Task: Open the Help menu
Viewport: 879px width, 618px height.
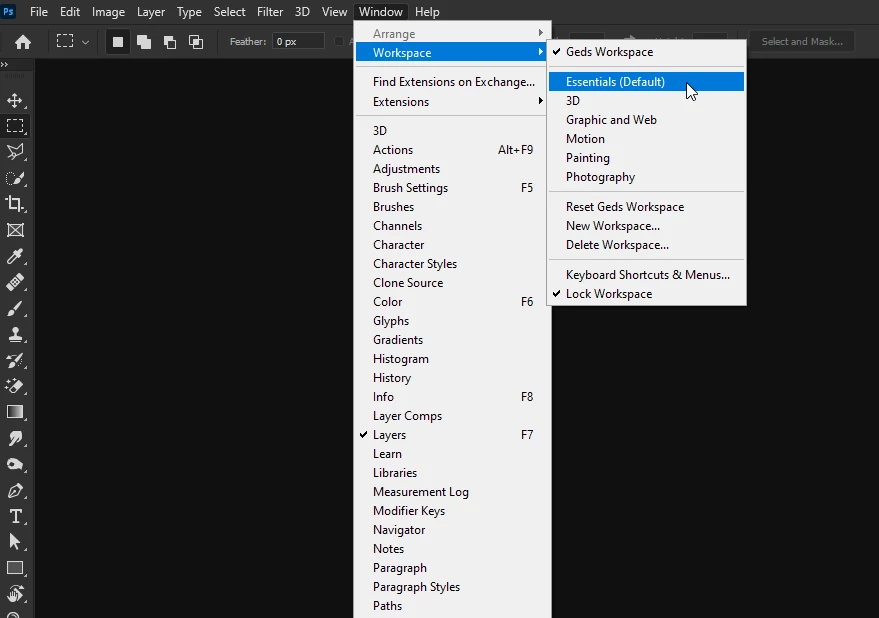Action: point(427,12)
